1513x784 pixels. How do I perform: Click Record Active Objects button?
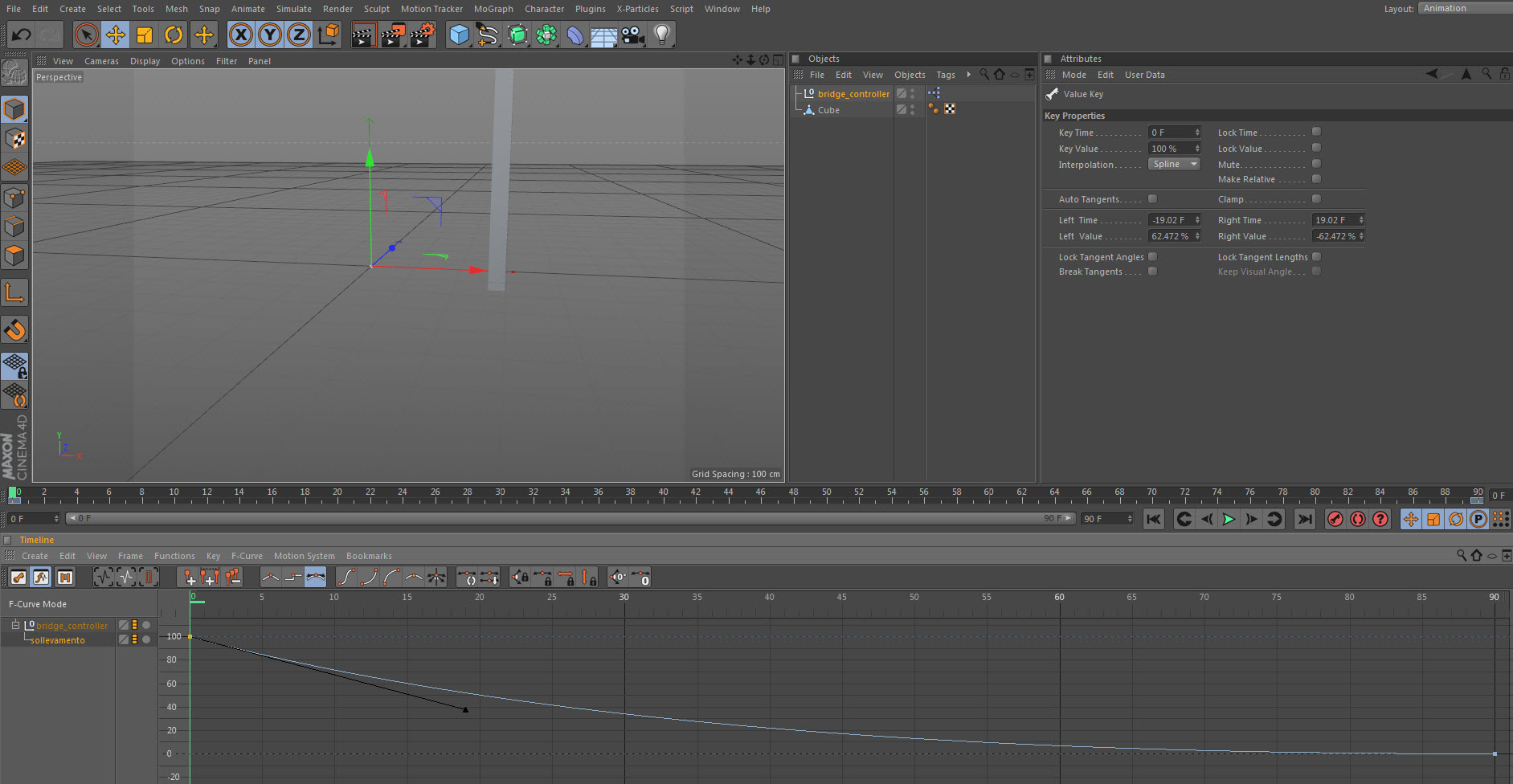pos(1335,519)
